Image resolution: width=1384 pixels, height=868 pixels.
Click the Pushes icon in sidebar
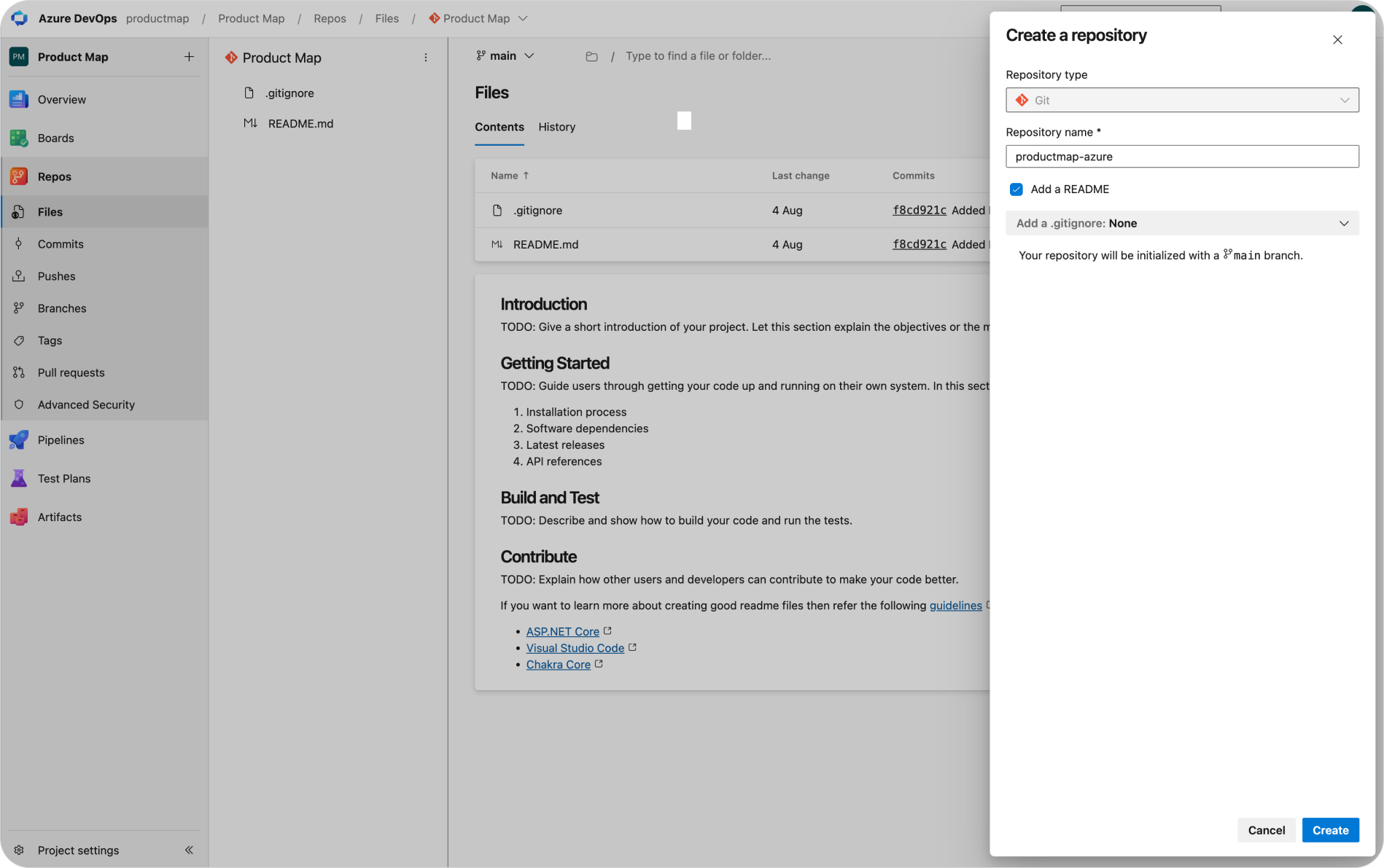(x=19, y=276)
